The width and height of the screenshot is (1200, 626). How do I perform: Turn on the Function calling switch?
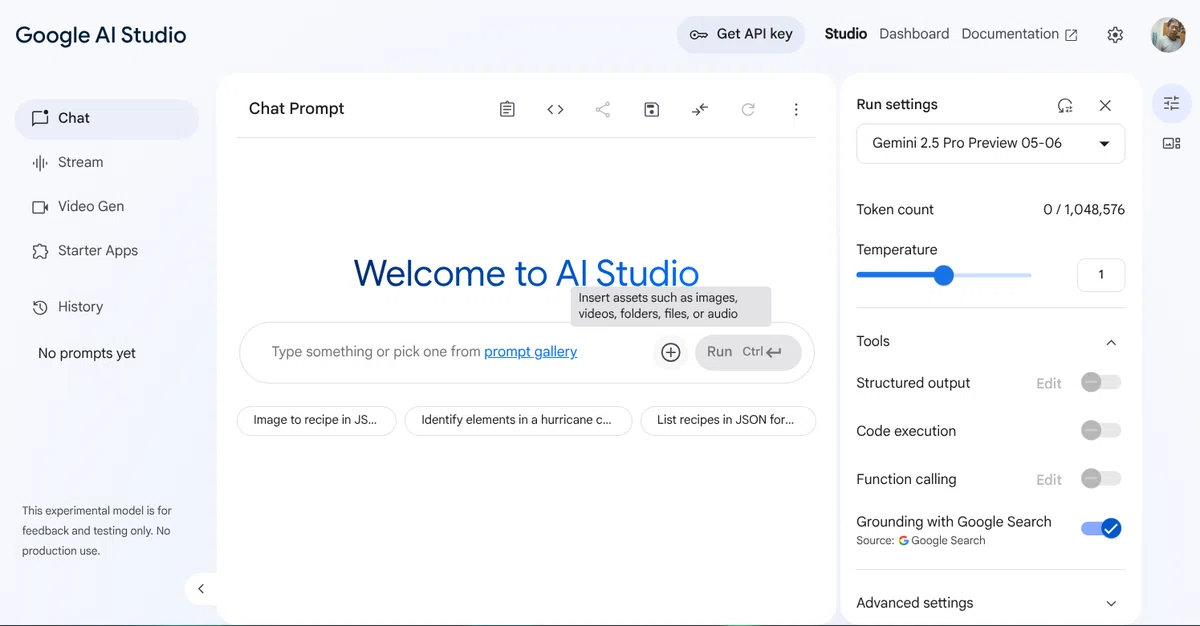click(1101, 479)
